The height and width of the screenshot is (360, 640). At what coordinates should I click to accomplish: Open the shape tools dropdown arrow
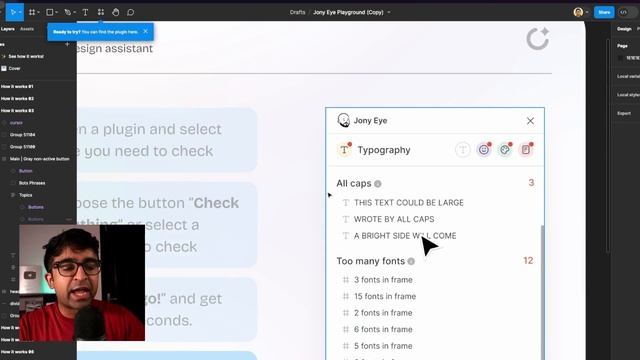(x=56, y=13)
